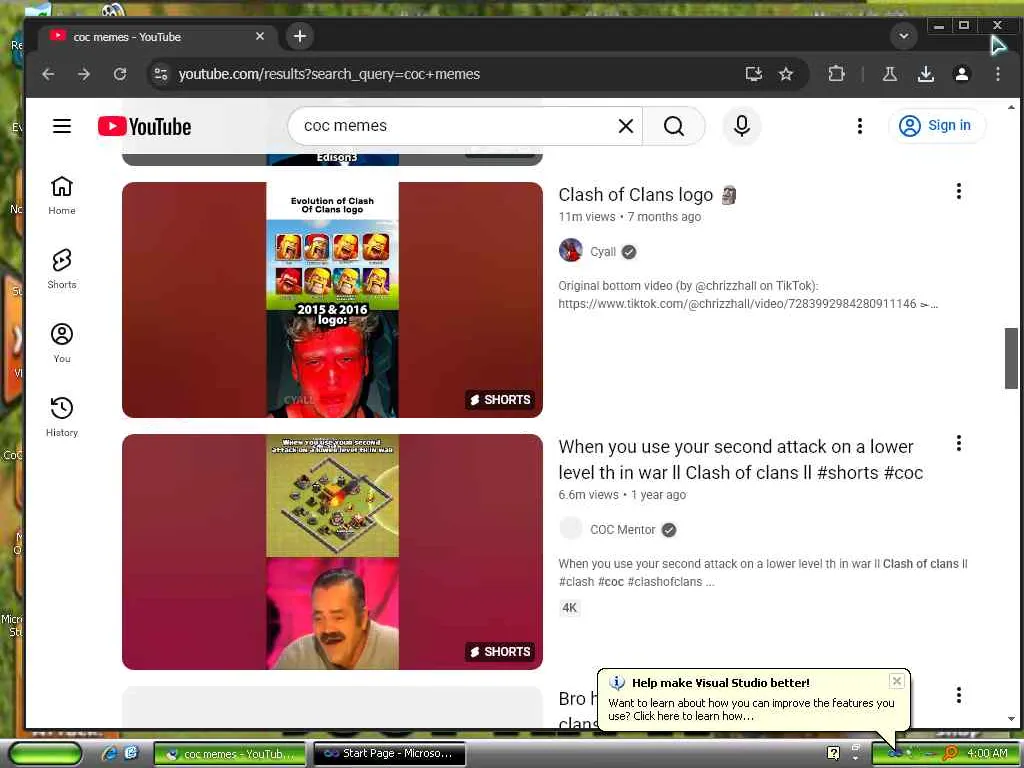Open the YouTube hamburger guide menu
This screenshot has width=1024, height=768.
tap(62, 125)
